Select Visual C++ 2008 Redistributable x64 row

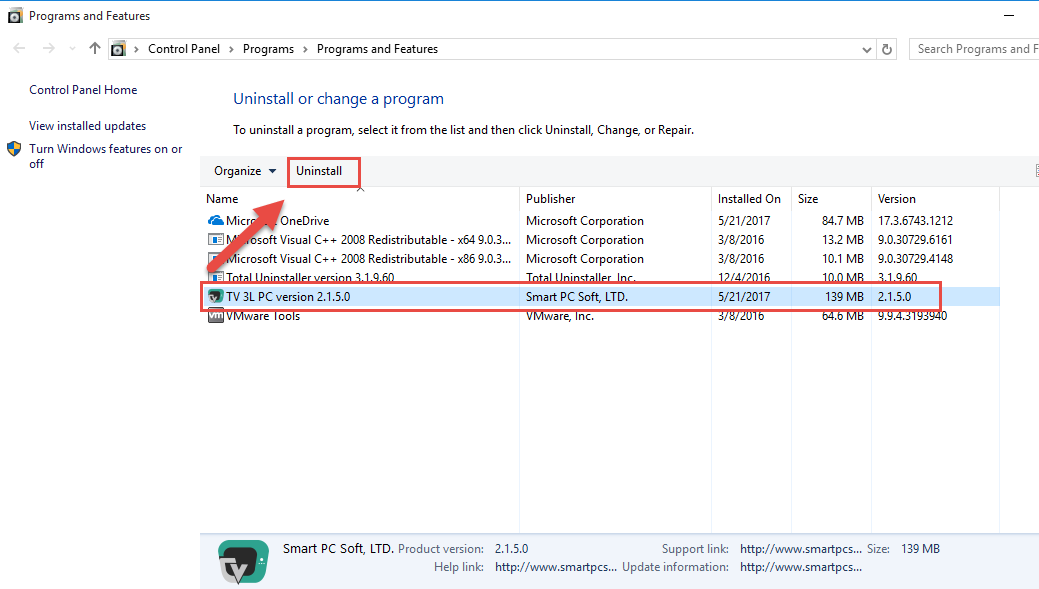pyautogui.click(x=600, y=240)
